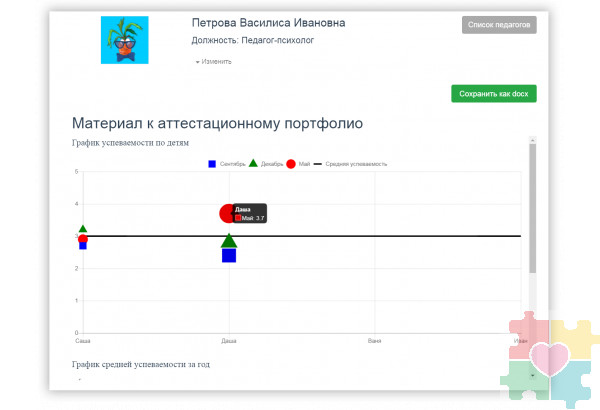Viewport: 600px width, 410px height.
Task: Click Даша's blue September square marker
Action: click(229, 256)
